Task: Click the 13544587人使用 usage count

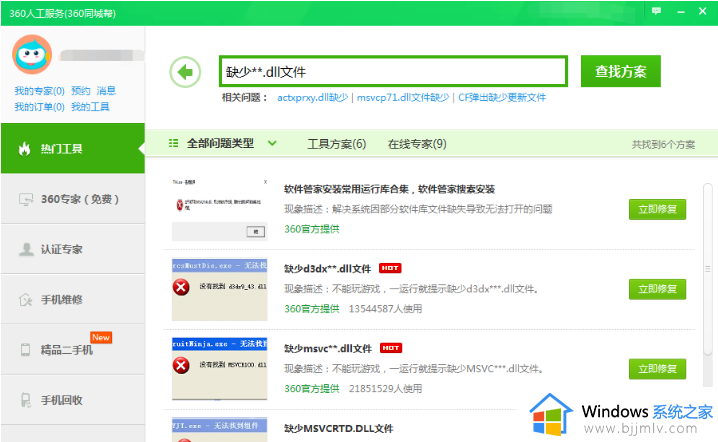Action: pyautogui.click(x=386, y=309)
